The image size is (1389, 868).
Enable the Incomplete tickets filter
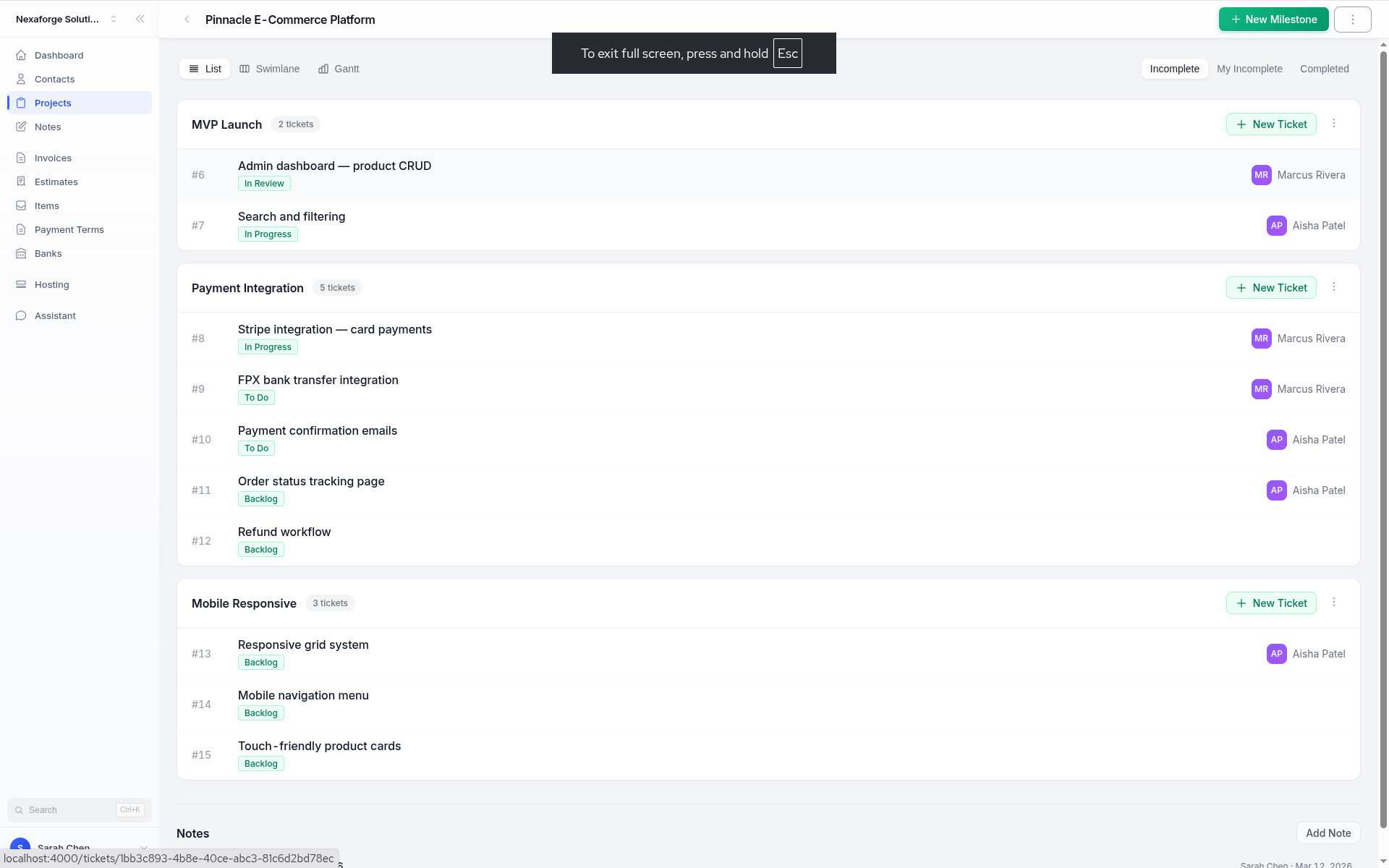[x=1173, y=68]
